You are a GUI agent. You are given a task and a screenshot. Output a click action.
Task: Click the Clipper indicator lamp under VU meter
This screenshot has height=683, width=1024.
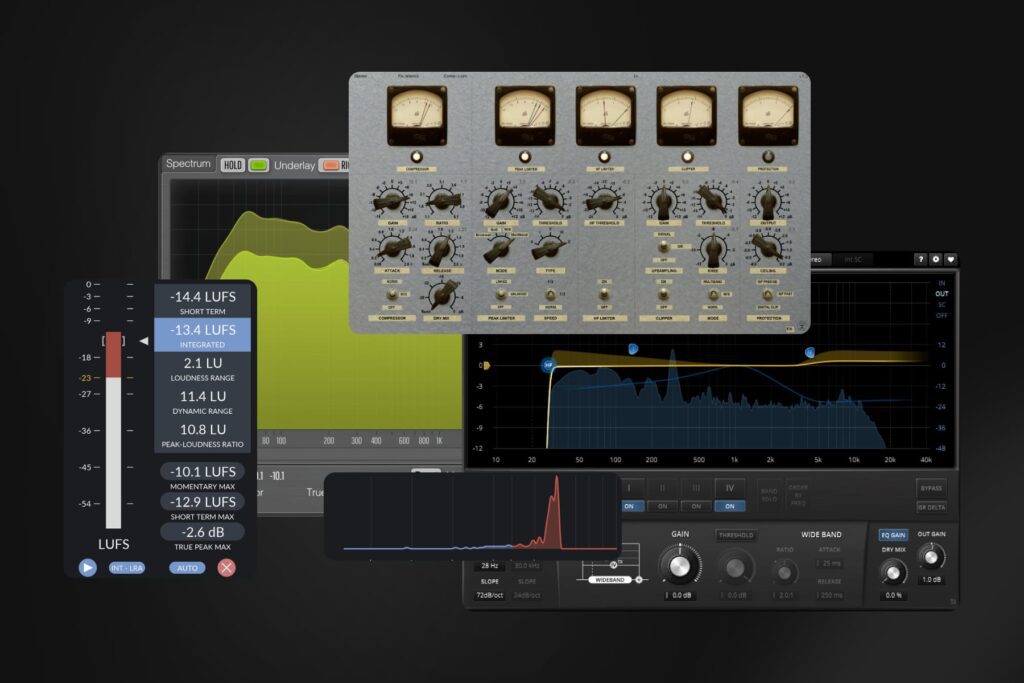click(x=687, y=157)
